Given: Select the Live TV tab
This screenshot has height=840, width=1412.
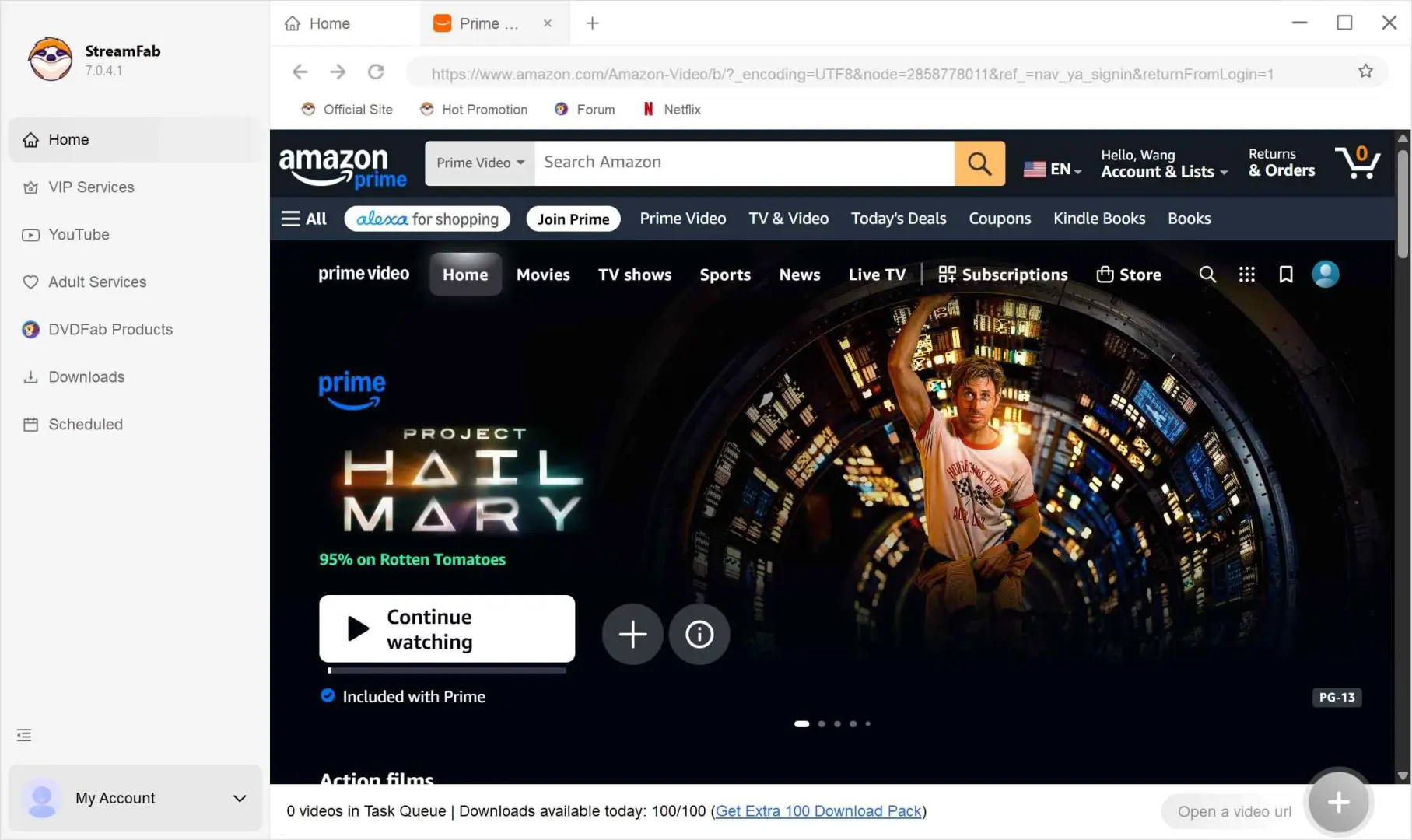Looking at the screenshot, I should pyautogui.click(x=877, y=275).
